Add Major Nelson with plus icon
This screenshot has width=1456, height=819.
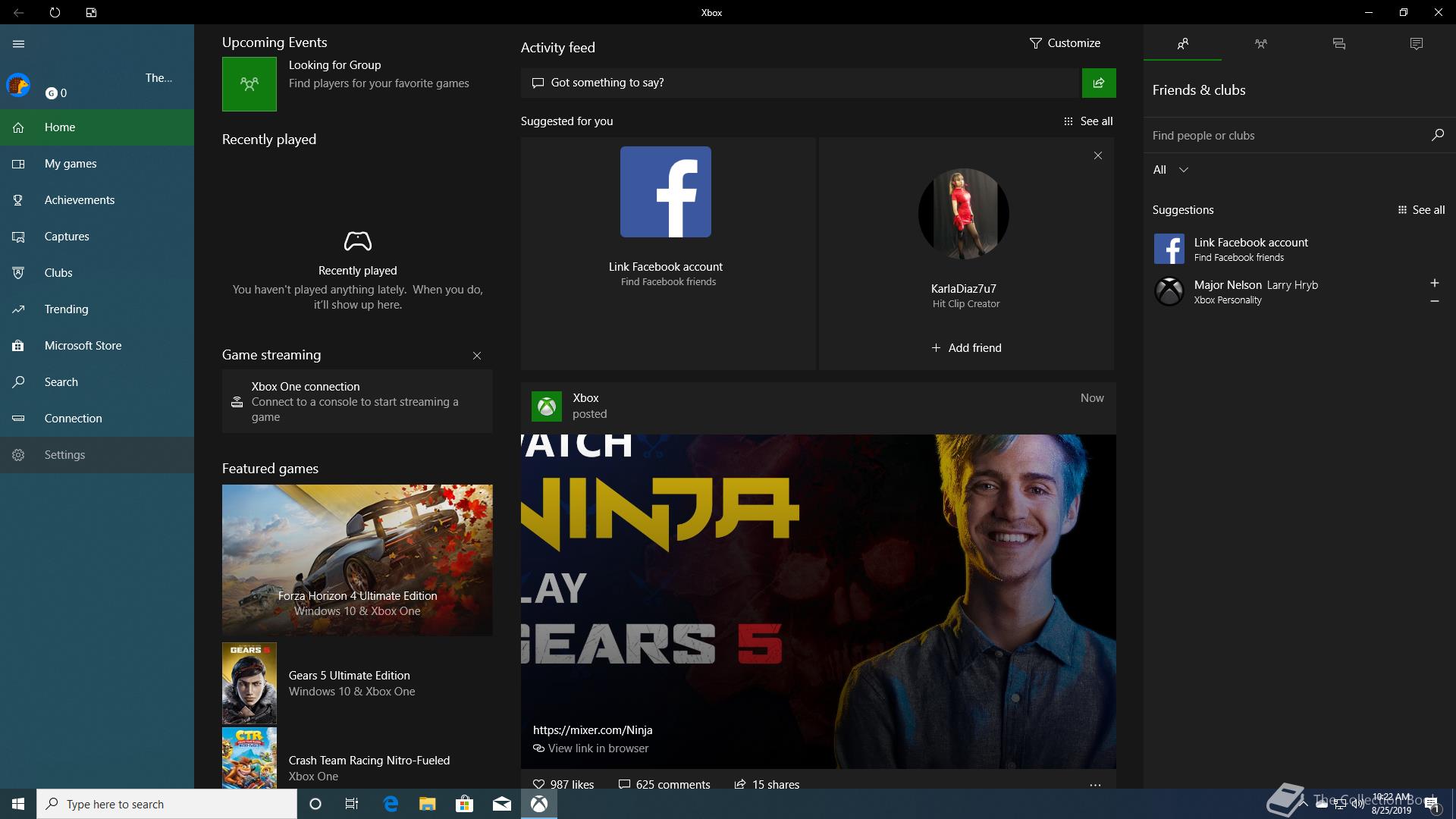[x=1435, y=283]
